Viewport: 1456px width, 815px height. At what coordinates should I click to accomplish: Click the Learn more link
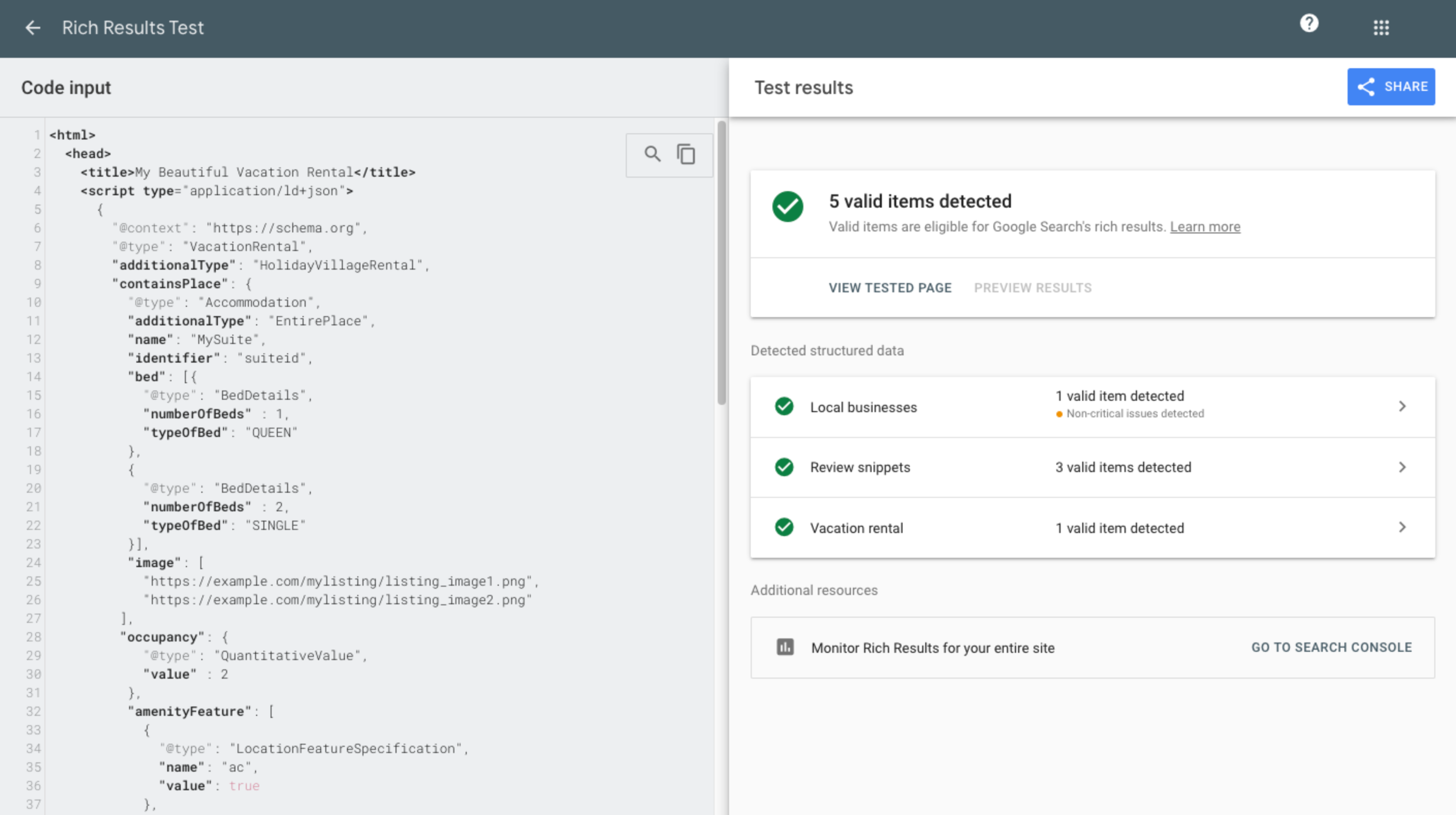point(1205,226)
